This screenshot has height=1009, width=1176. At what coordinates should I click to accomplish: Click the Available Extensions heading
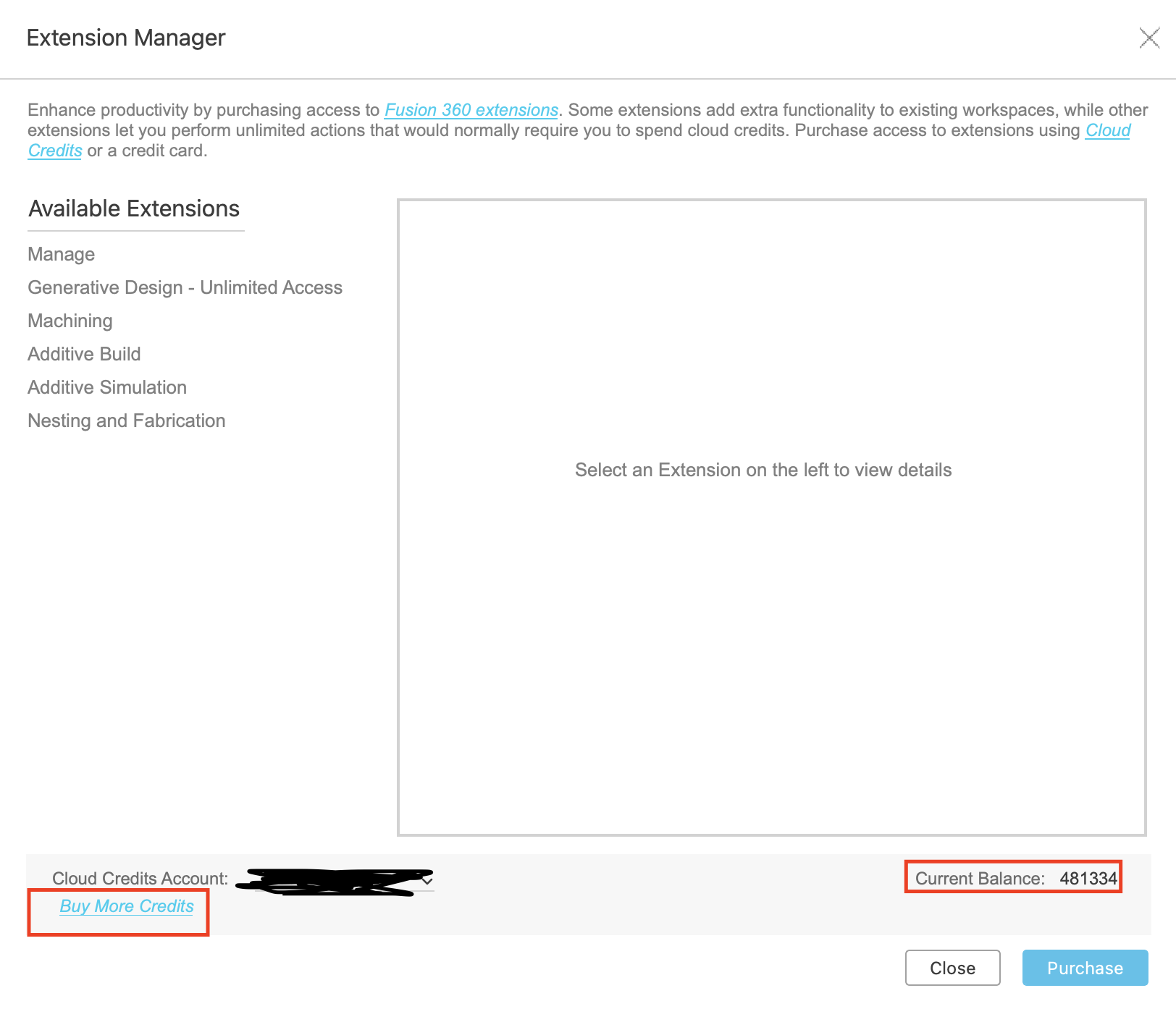[x=134, y=208]
